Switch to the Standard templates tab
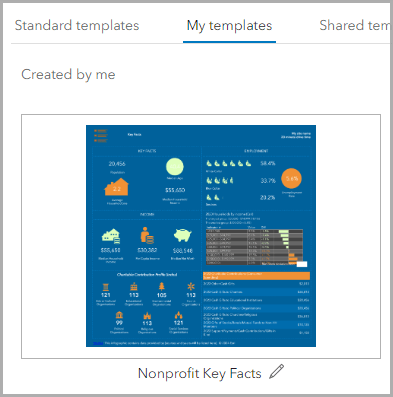The image size is (393, 397). [x=77, y=26]
